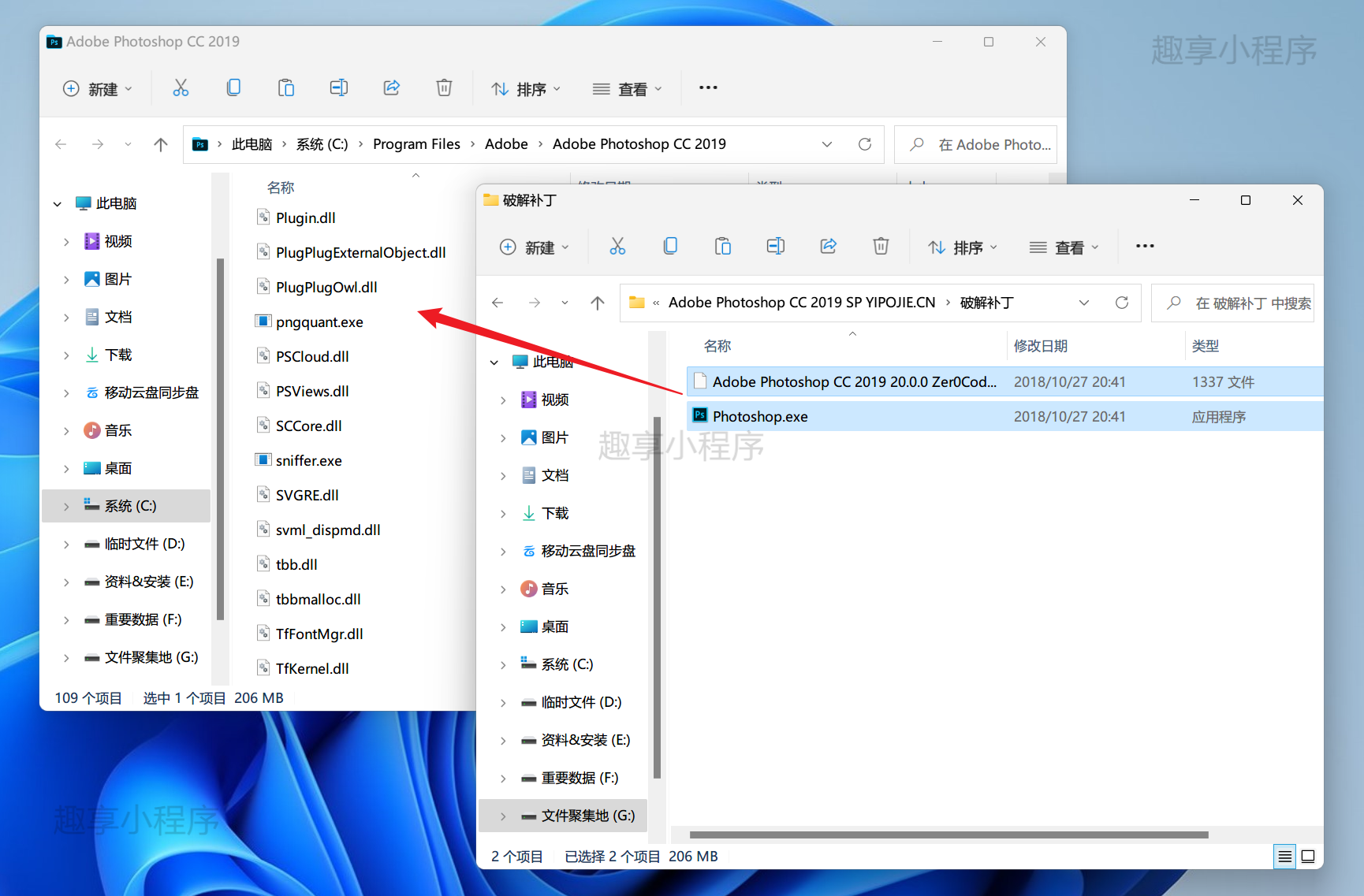Expand address history dropdown in 破解补丁 window
1364x896 pixels.
tap(1084, 303)
